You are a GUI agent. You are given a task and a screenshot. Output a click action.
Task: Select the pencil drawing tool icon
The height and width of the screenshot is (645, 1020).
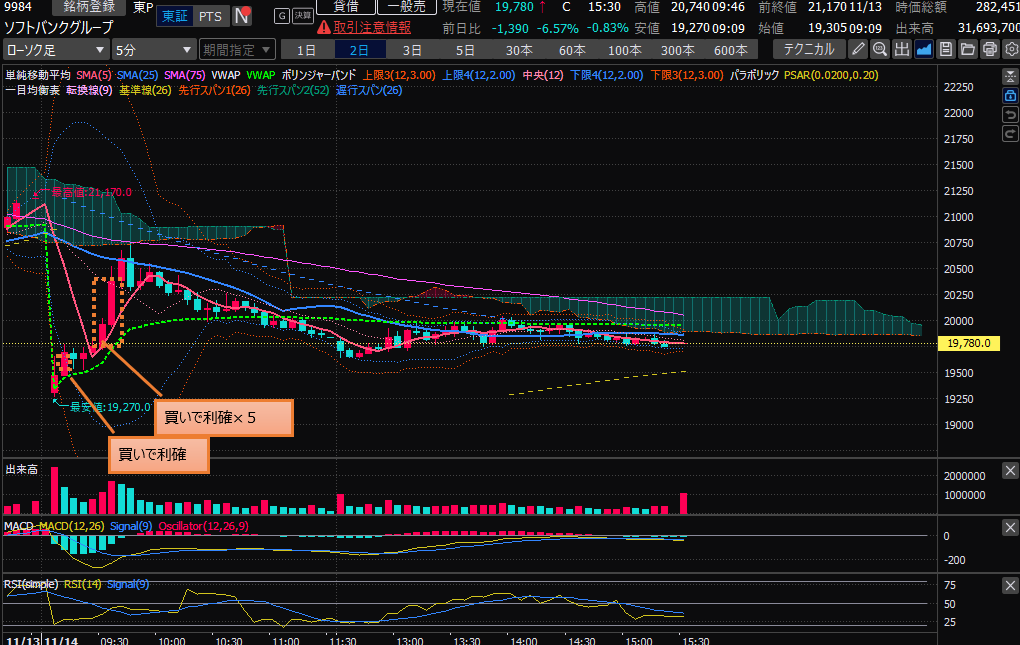pos(858,49)
